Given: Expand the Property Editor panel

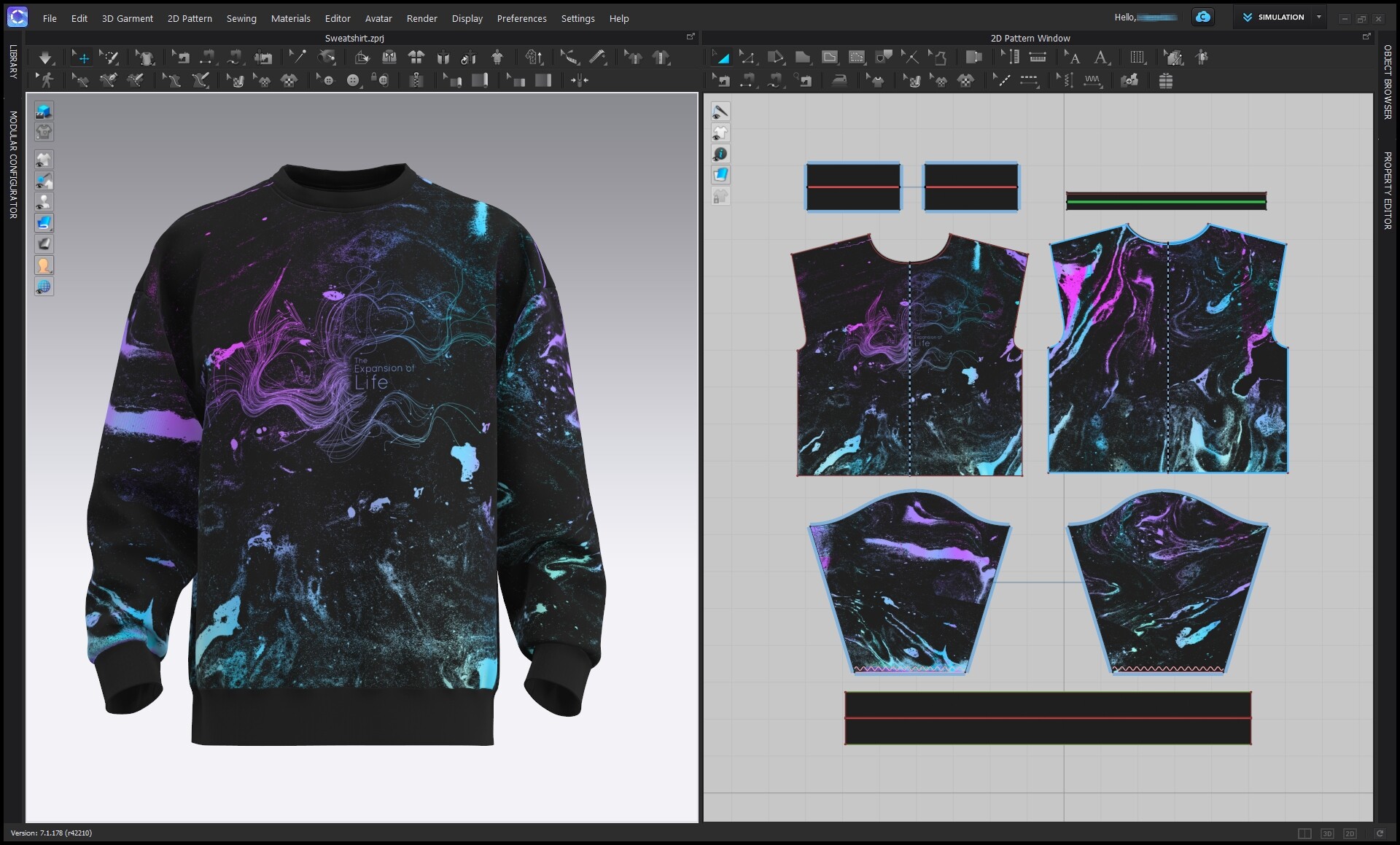Looking at the screenshot, I should coord(1385,182).
